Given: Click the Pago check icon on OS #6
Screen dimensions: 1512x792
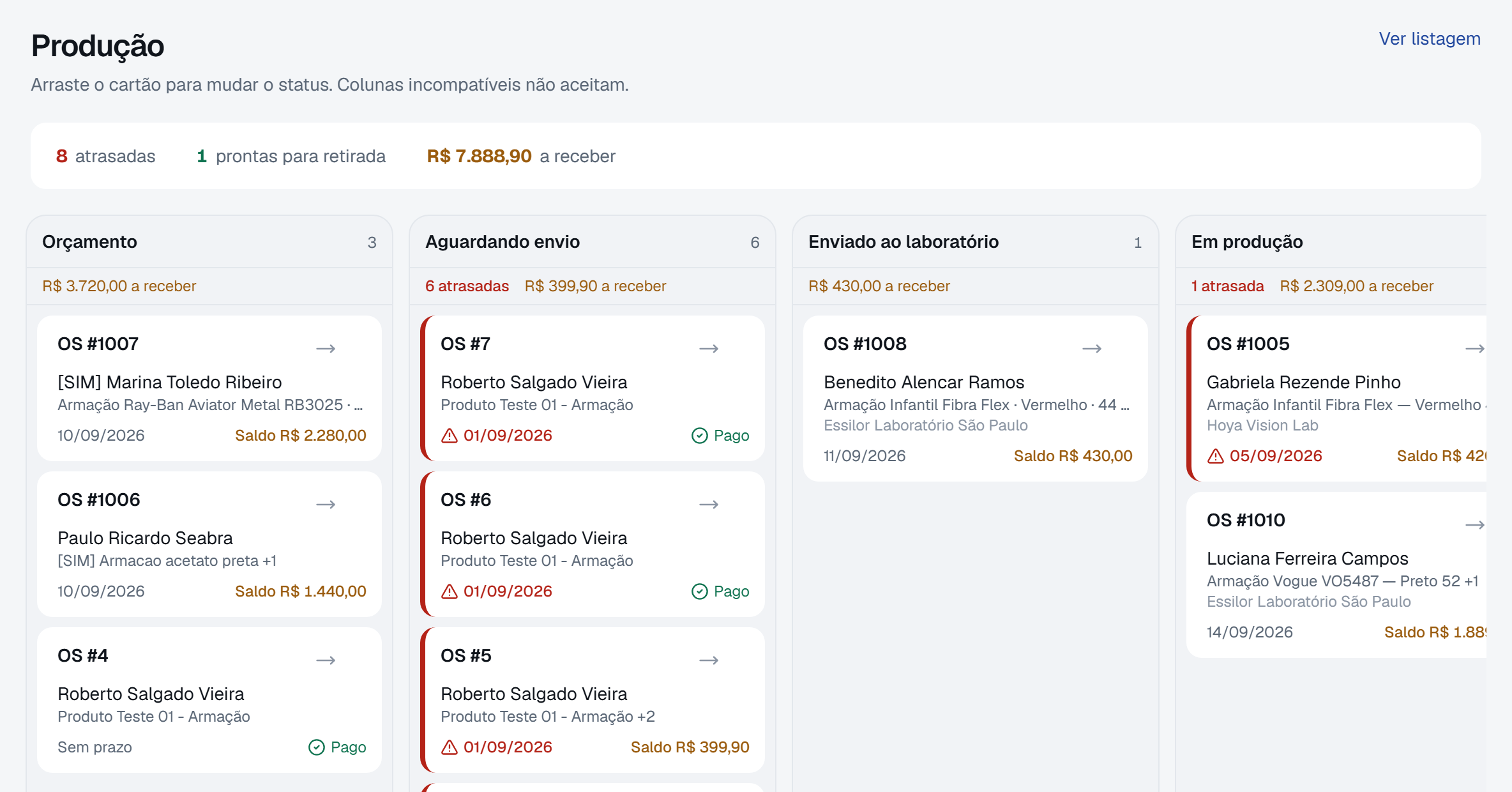Looking at the screenshot, I should click(700, 591).
